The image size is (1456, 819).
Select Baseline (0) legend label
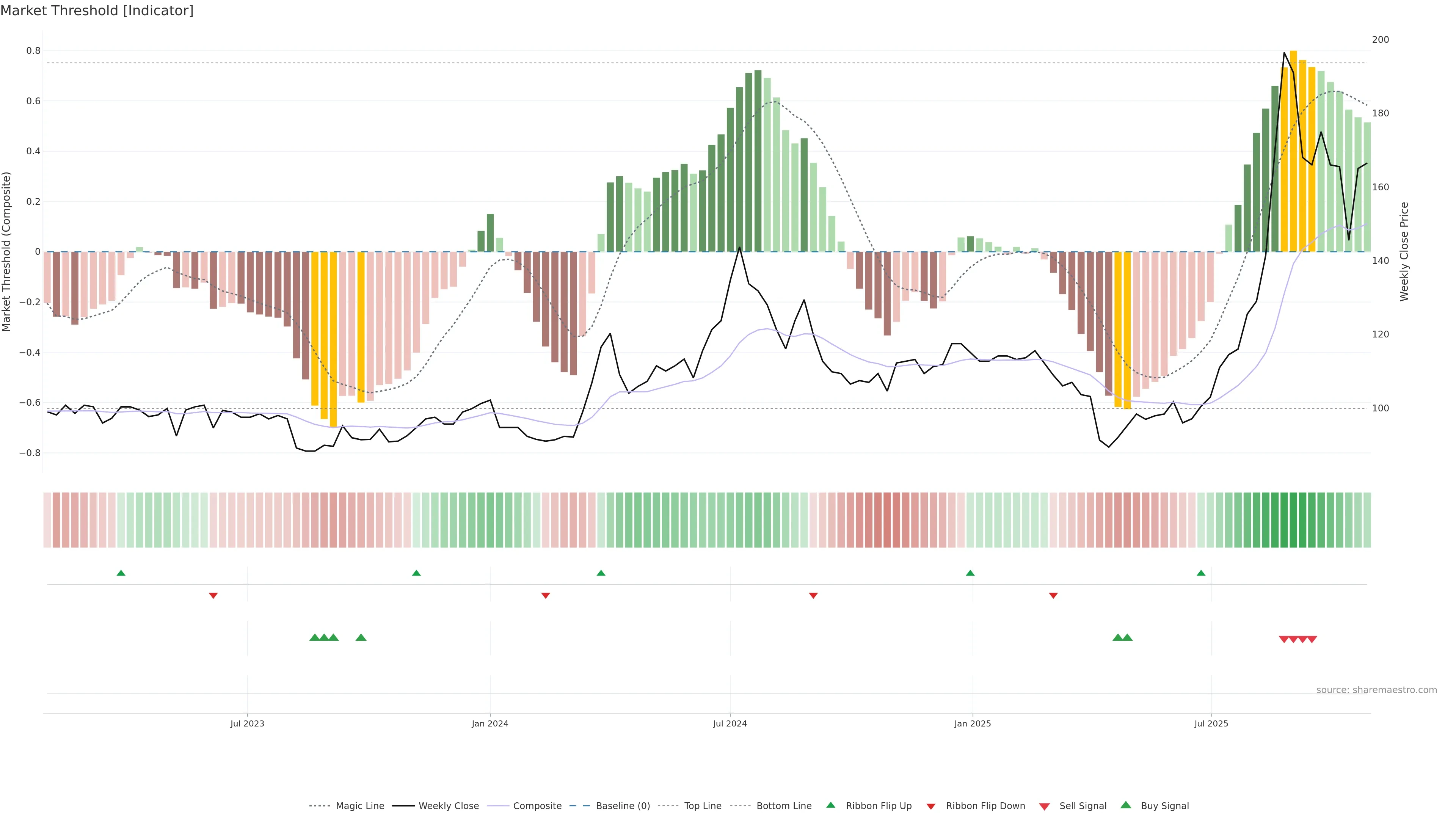623,806
